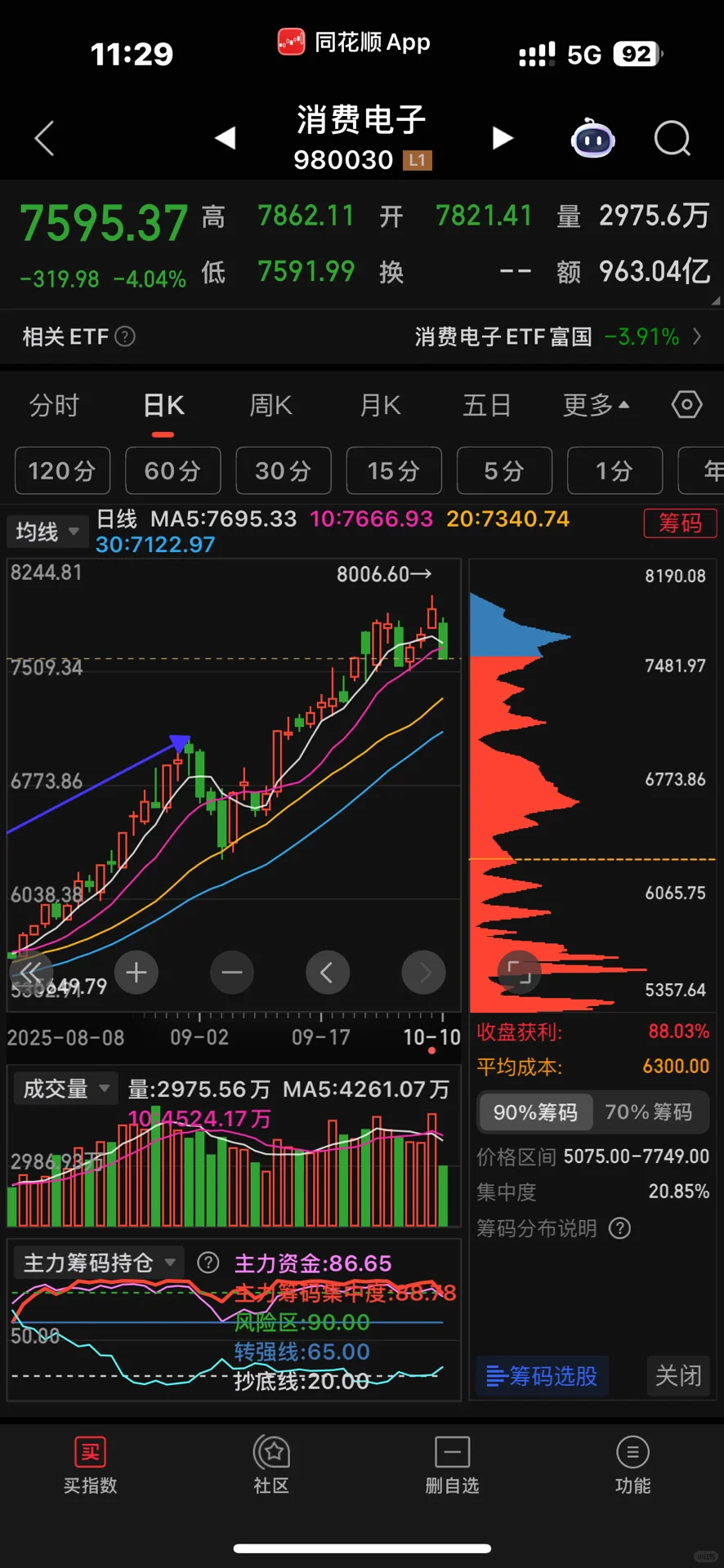The image size is (724, 1568).
Task: Open help icon beside 筹码分布说明
Action: click(x=620, y=1228)
